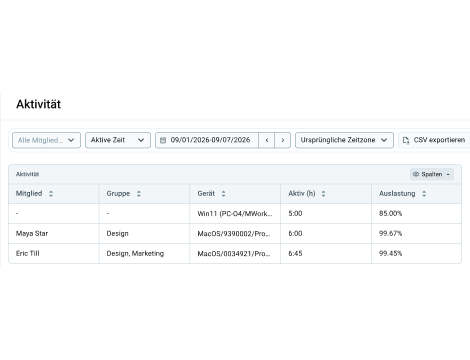Click the Gruppe column header label

point(118,193)
